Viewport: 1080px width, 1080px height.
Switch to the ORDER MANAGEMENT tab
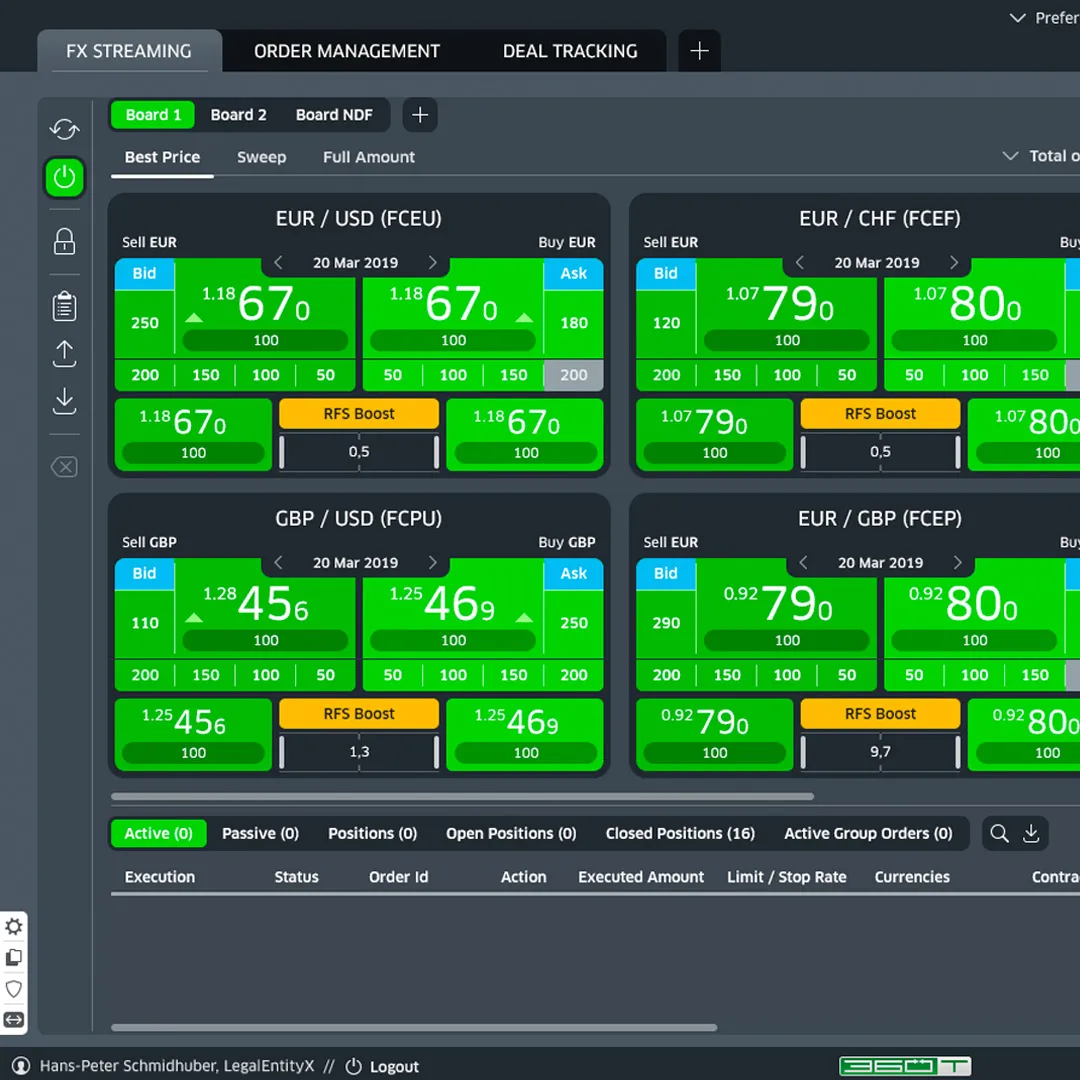pos(346,51)
